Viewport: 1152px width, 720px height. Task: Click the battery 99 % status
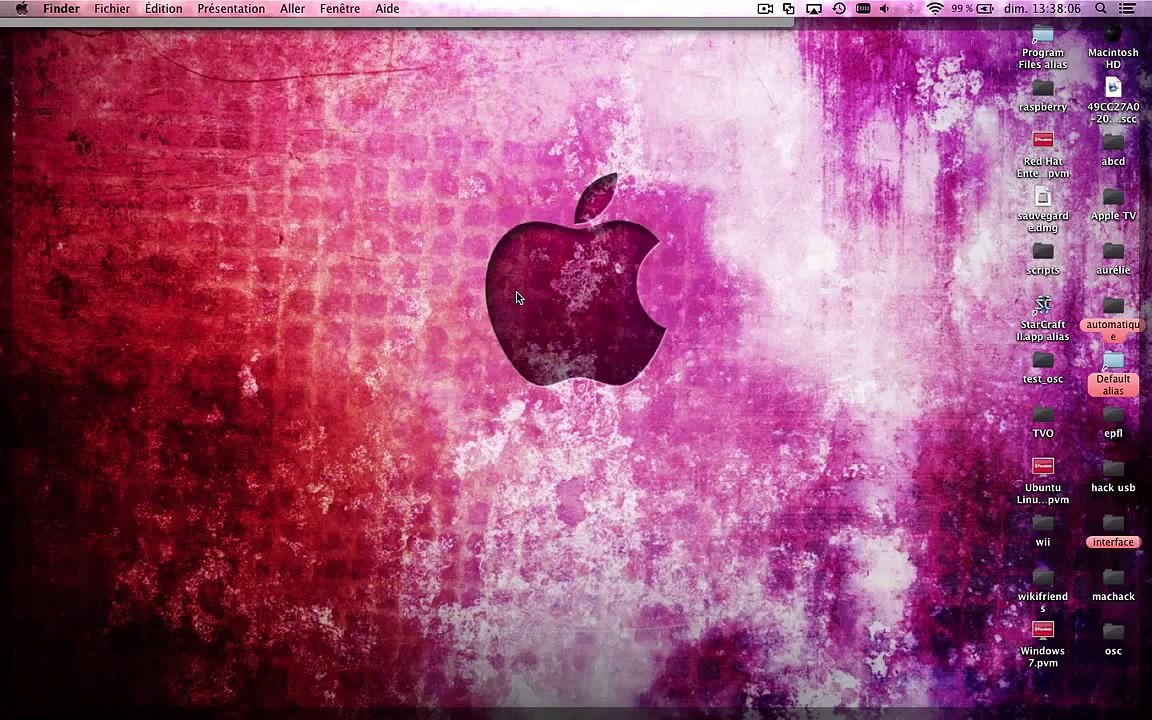pyautogui.click(x=972, y=9)
